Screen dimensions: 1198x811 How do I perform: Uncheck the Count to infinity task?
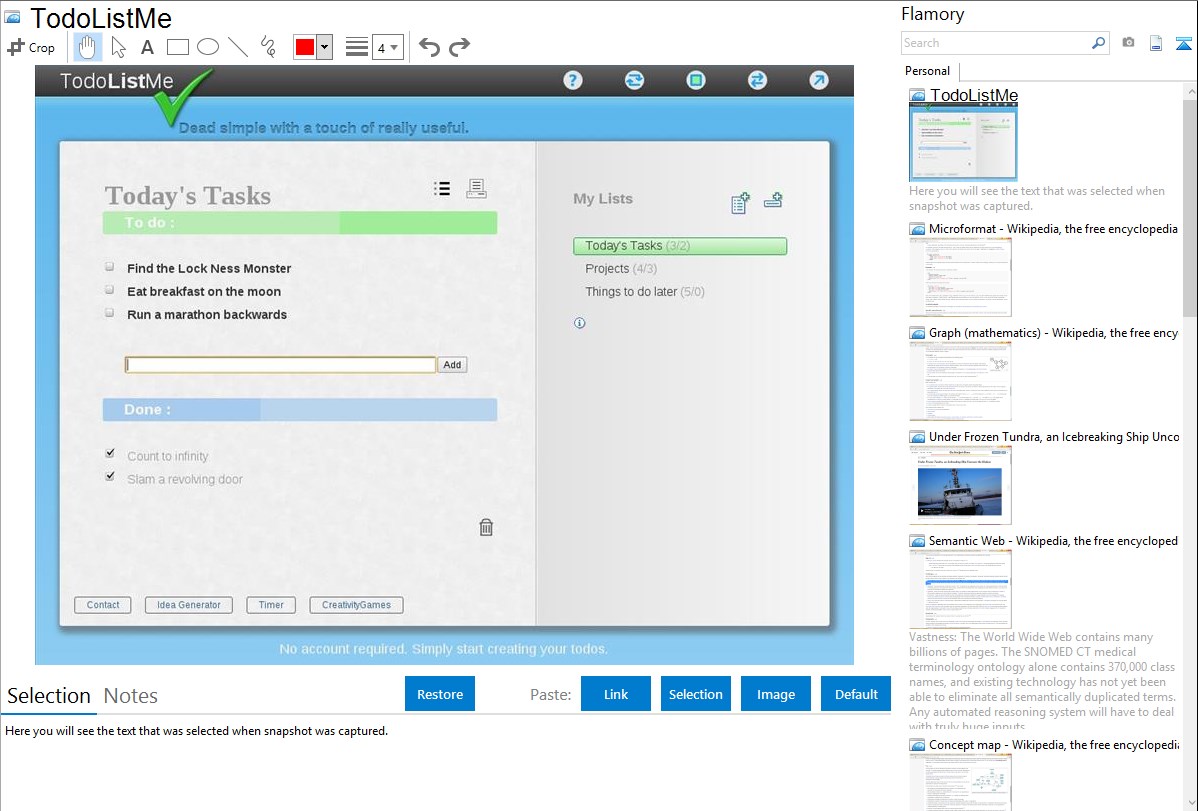coord(110,453)
